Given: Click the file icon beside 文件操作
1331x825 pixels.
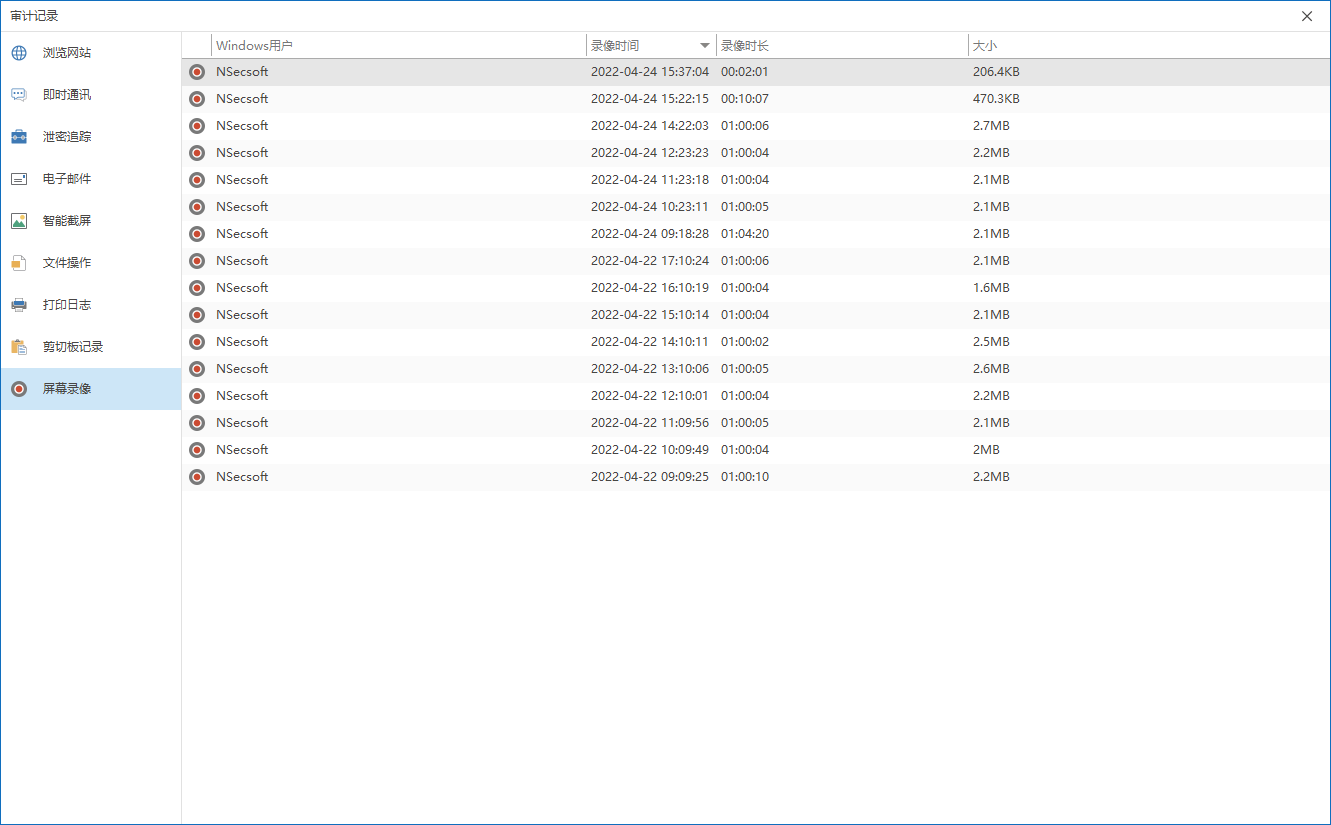Looking at the screenshot, I should click(x=19, y=263).
